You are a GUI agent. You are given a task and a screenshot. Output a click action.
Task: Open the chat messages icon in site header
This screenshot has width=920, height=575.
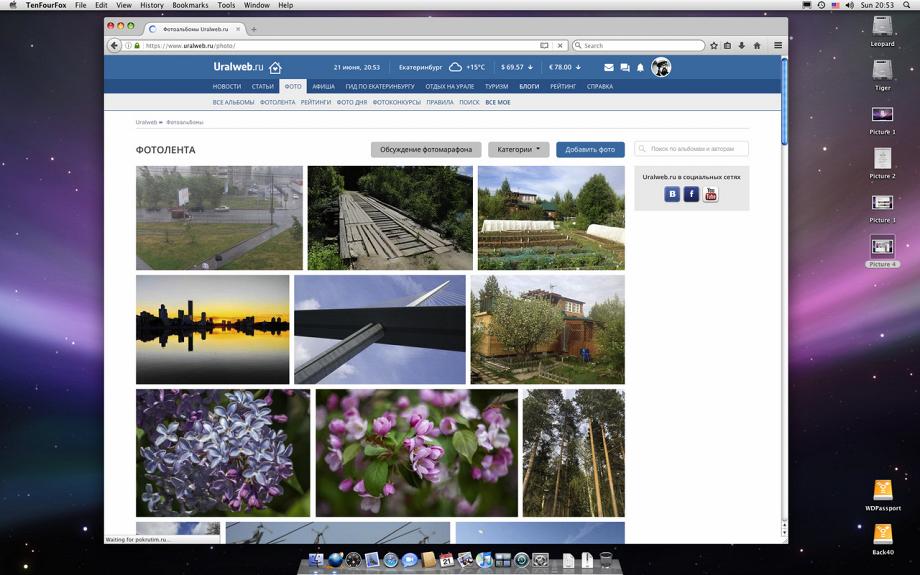pos(625,67)
